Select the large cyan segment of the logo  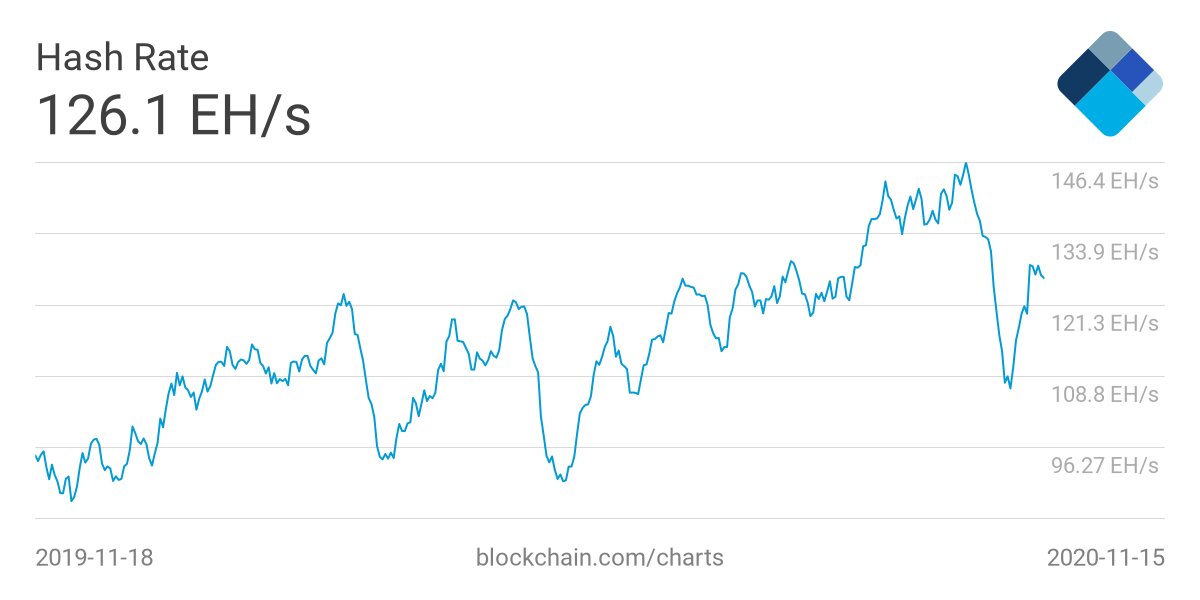(x=1108, y=108)
